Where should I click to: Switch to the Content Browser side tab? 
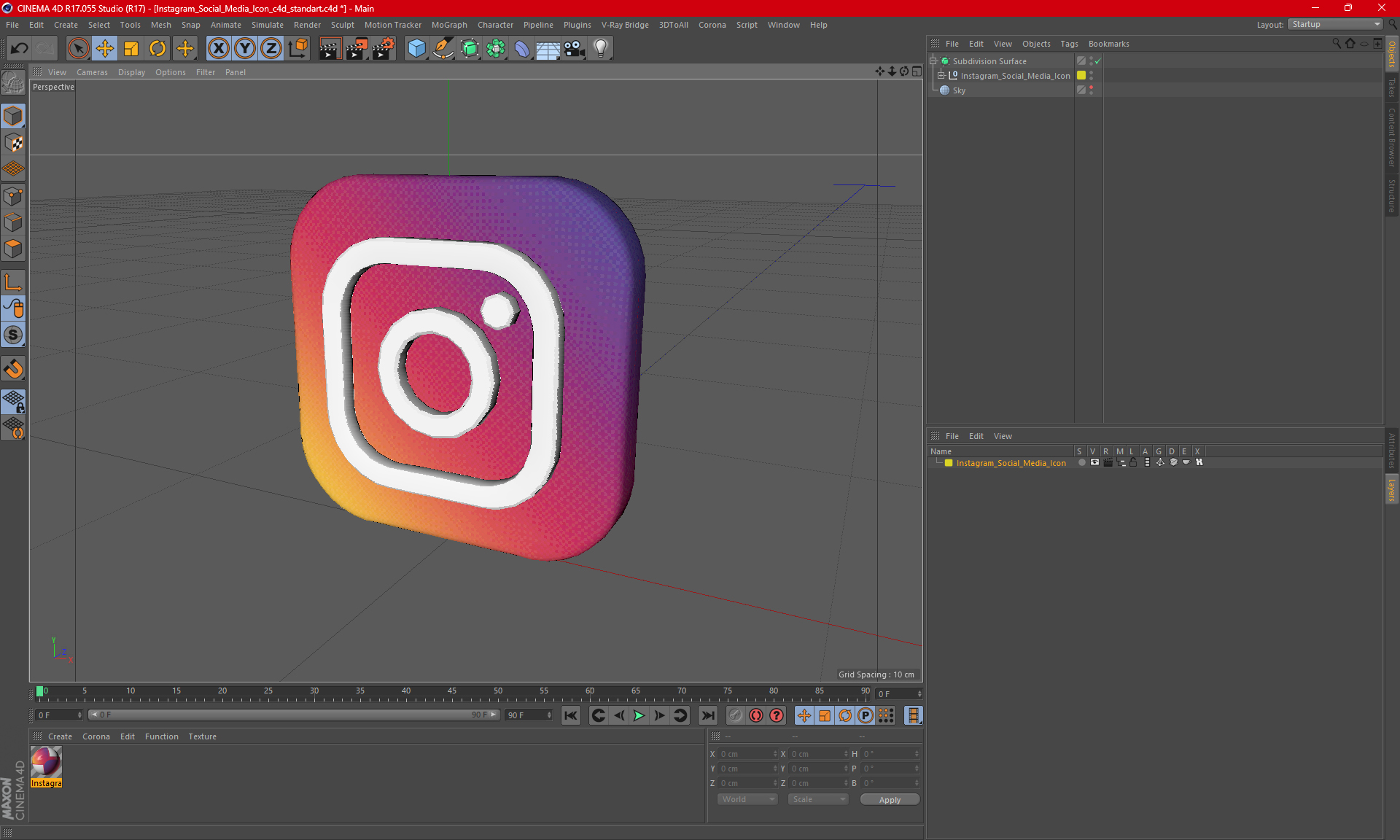1392,137
